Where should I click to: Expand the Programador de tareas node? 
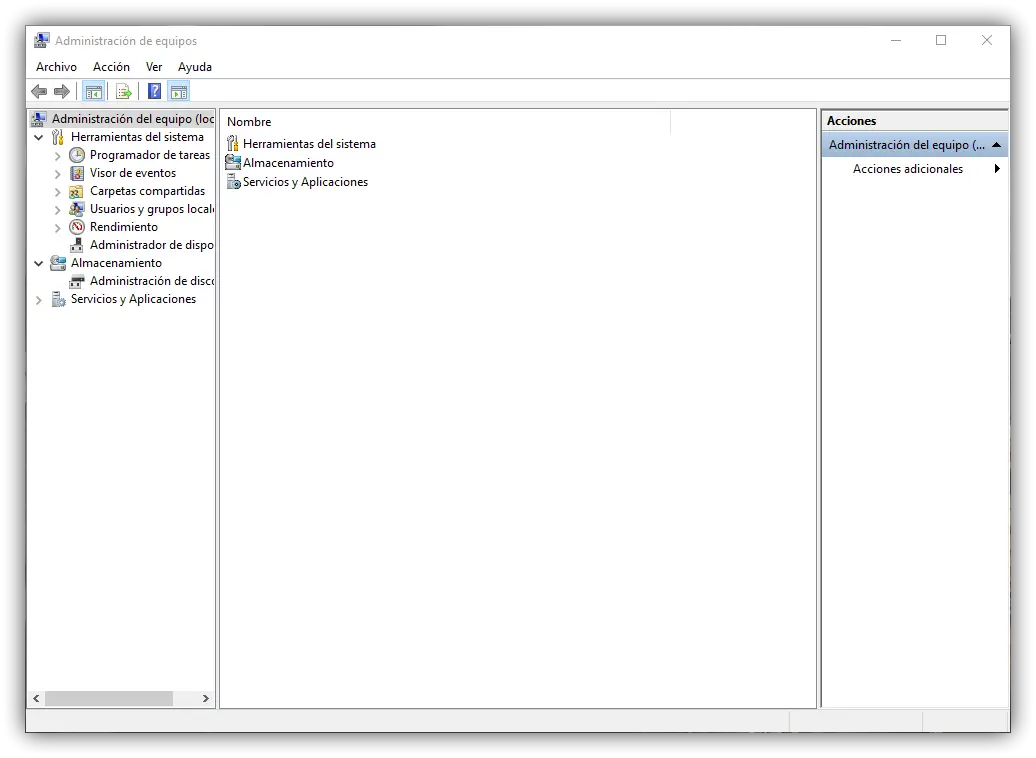click(x=57, y=156)
